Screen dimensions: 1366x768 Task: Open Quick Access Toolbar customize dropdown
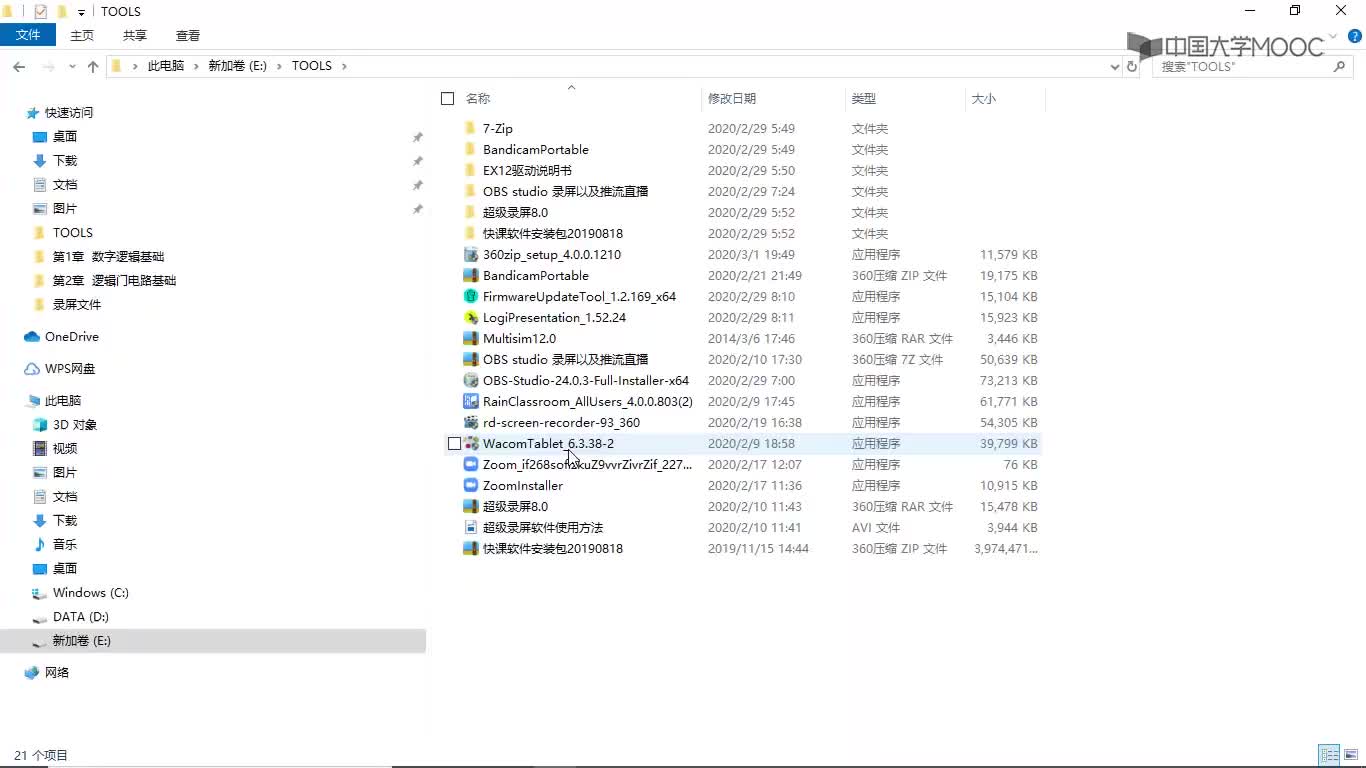tap(82, 12)
